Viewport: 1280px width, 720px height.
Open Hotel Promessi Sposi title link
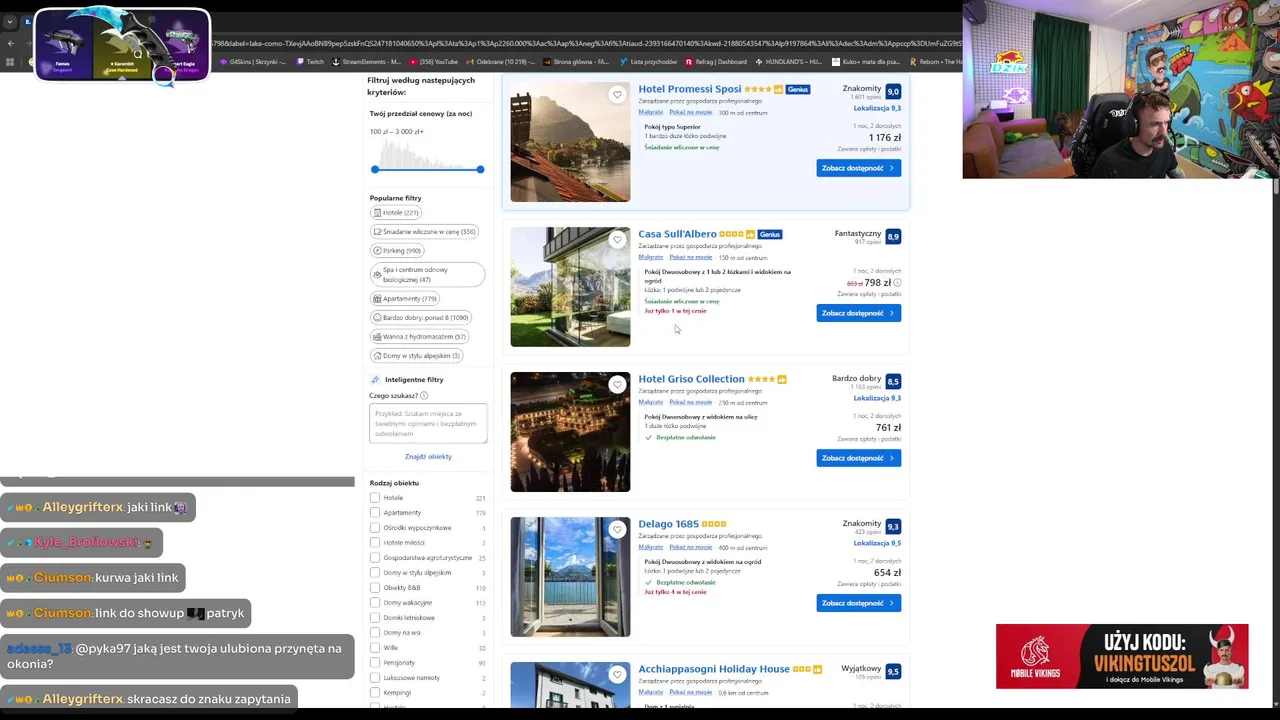tap(690, 89)
